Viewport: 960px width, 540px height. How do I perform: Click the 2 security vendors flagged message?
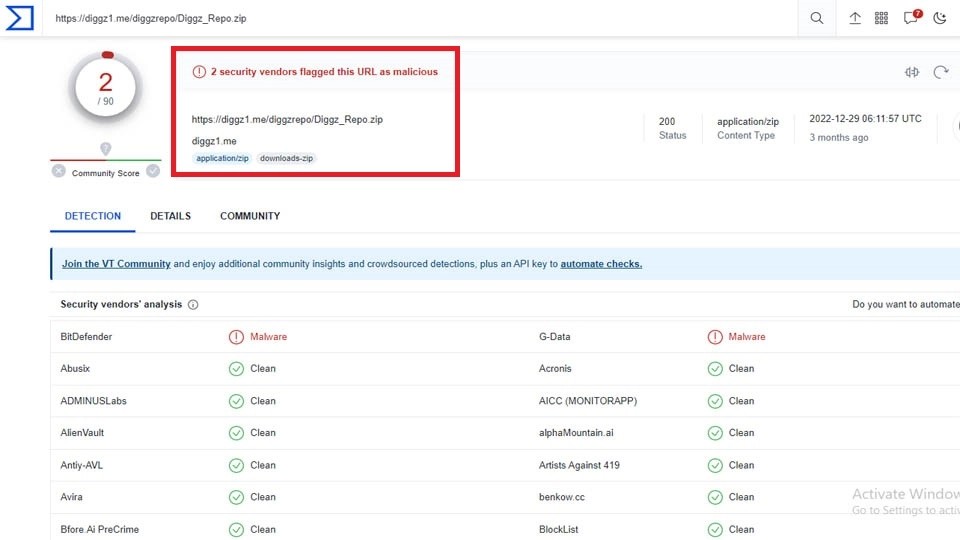[324, 72]
